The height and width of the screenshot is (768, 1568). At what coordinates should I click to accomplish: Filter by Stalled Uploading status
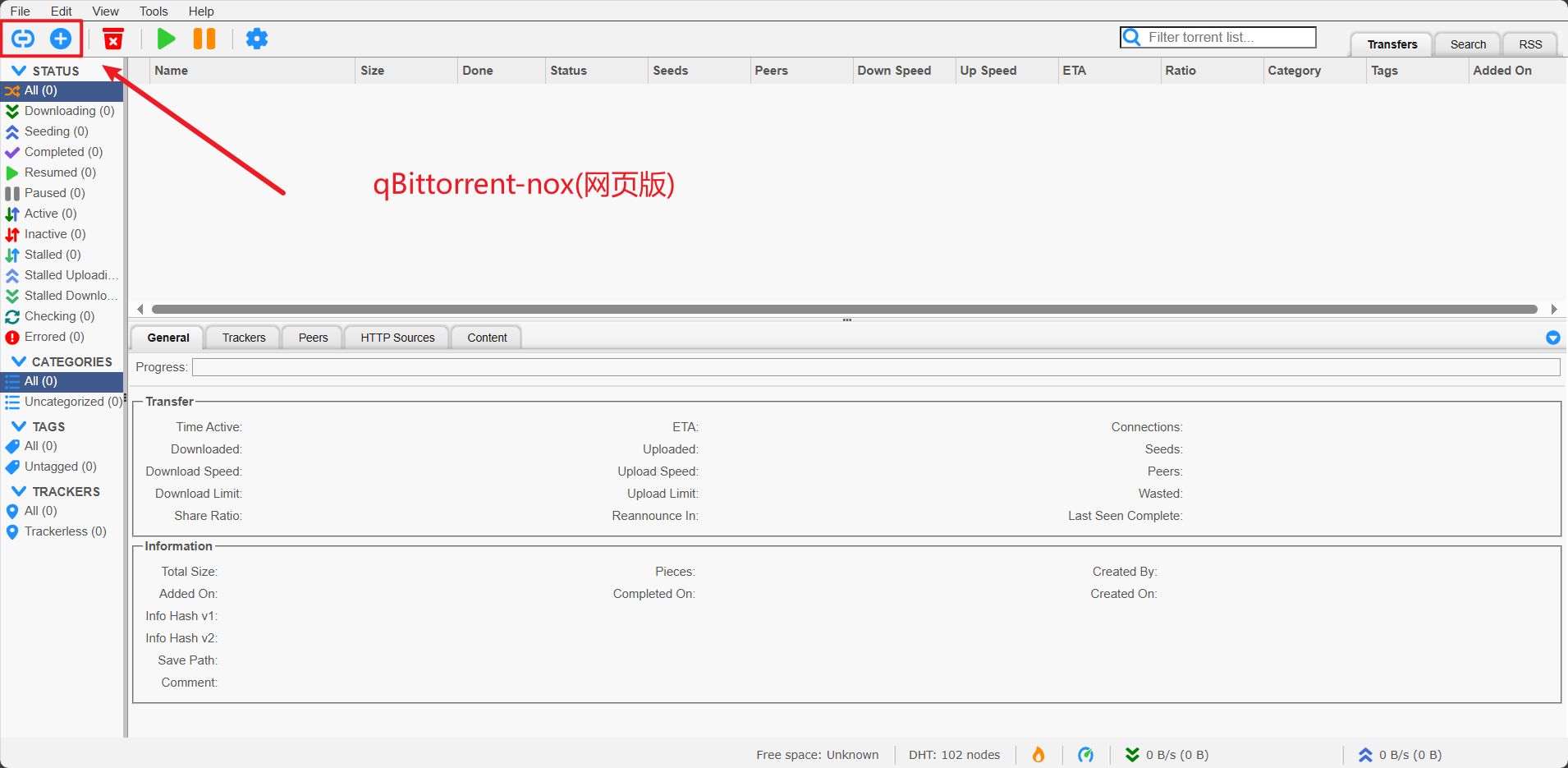tap(62, 275)
